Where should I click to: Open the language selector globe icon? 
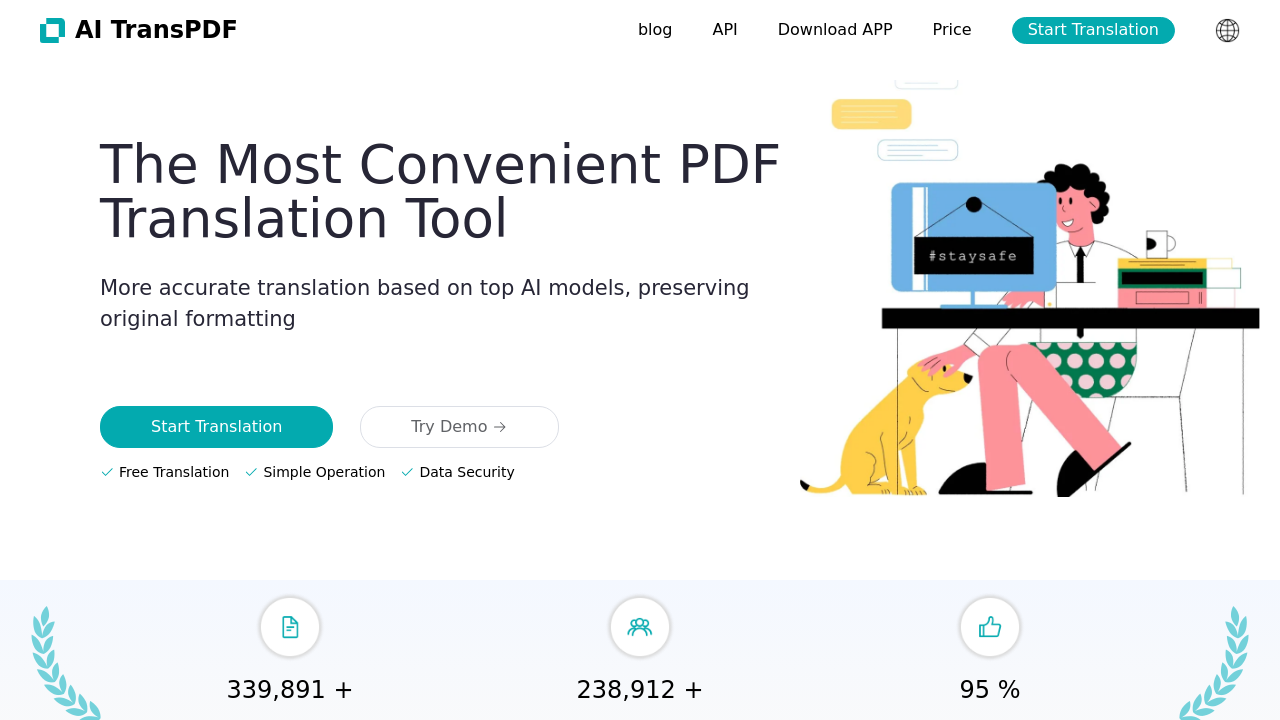pos(1227,30)
